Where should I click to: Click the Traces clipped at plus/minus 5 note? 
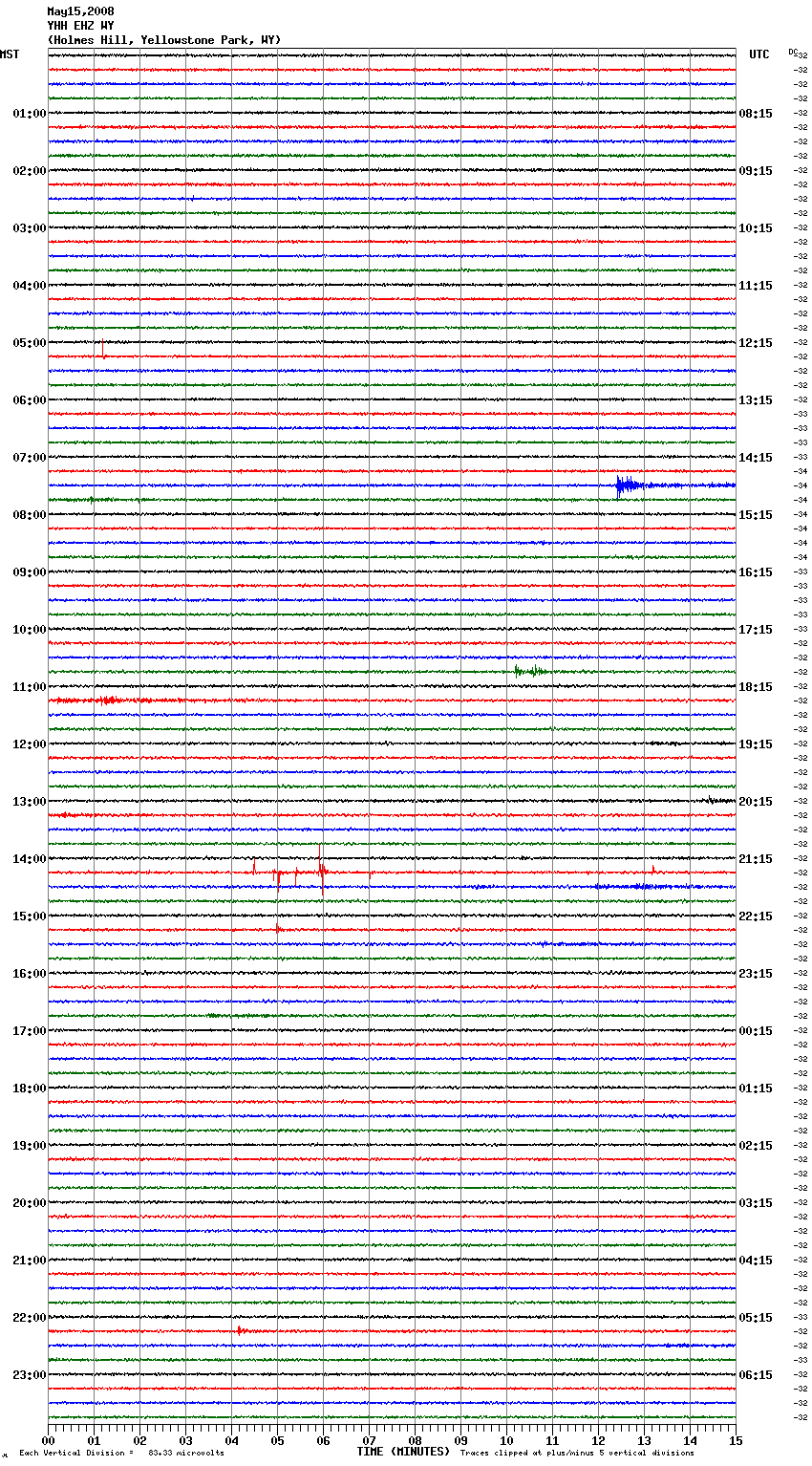click(577, 1453)
